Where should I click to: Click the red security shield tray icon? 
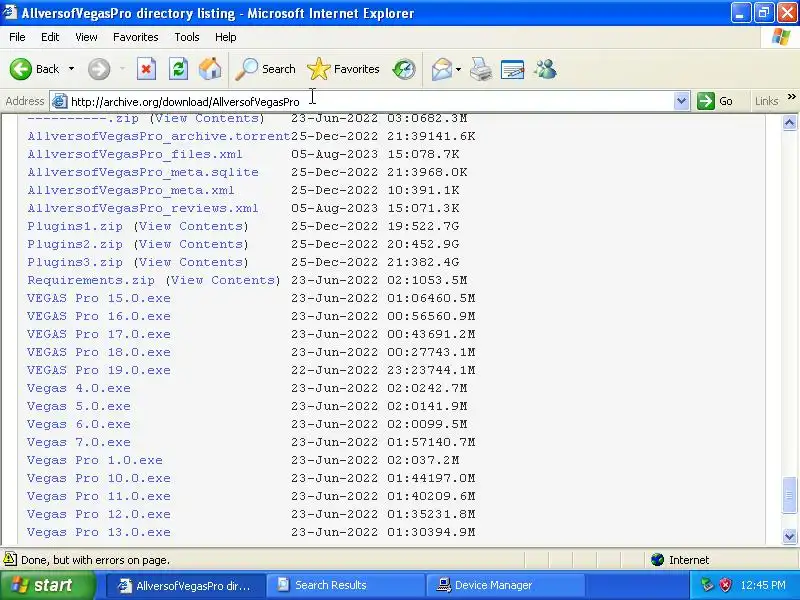pyautogui.click(x=725, y=585)
